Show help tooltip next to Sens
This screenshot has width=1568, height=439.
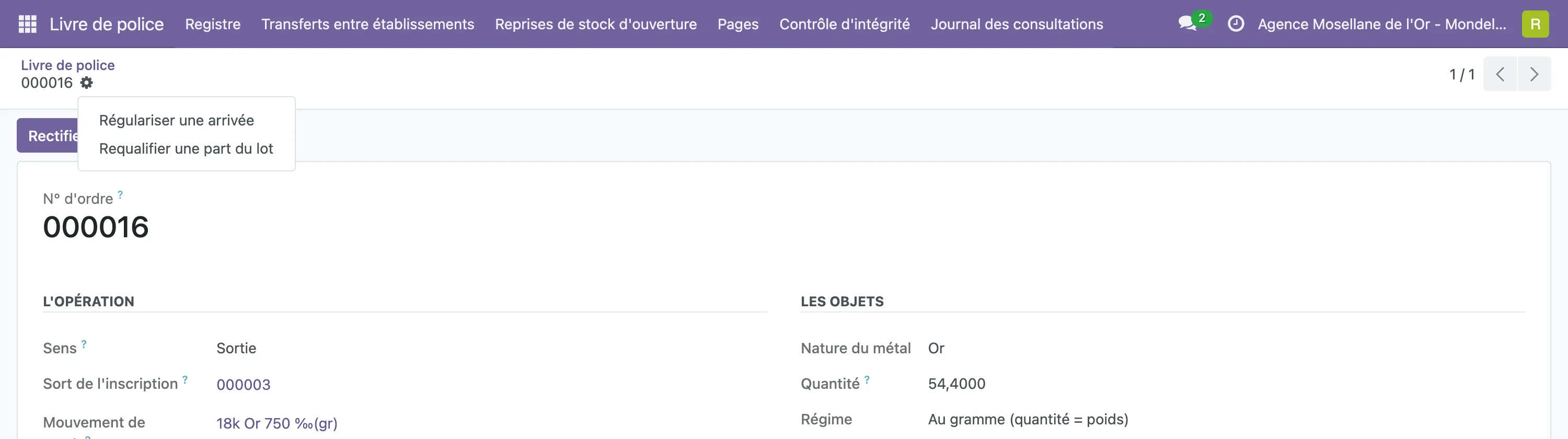click(84, 344)
